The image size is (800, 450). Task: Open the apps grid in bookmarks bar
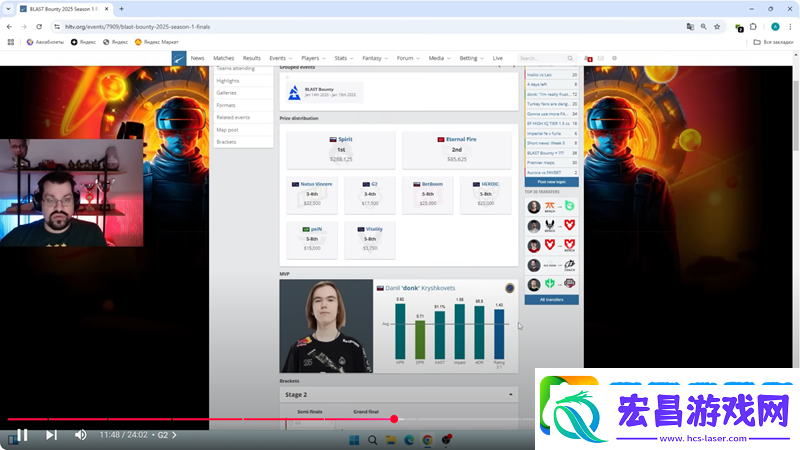[10, 42]
